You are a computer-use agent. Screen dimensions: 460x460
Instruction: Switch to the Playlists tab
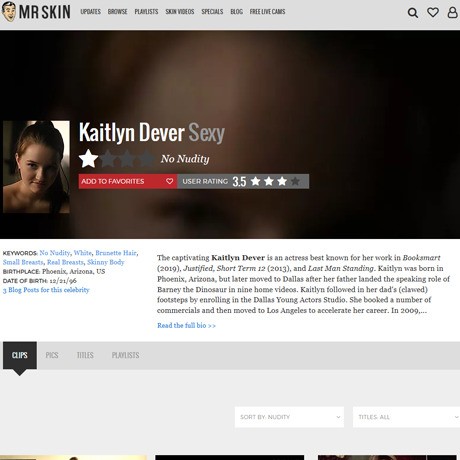click(x=125, y=355)
